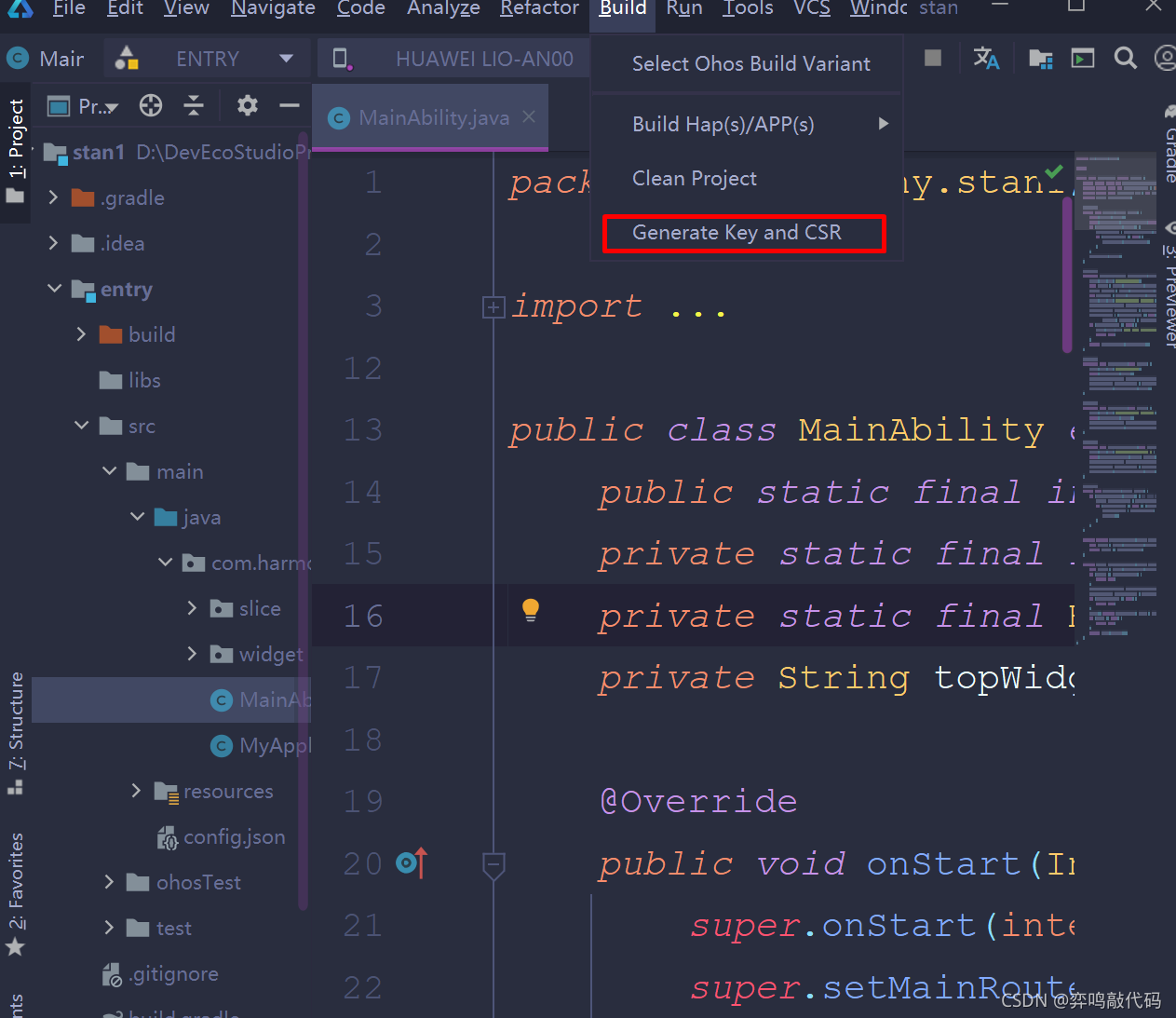
Task: Expand the .gradle folder
Action: pos(53,197)
